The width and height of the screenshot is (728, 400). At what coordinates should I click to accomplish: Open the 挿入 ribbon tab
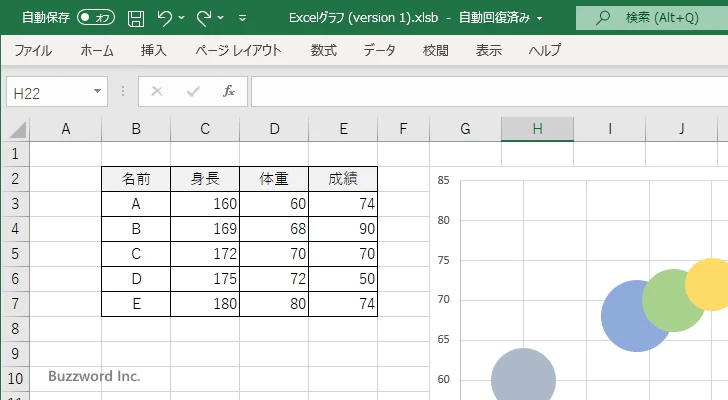click(154, 50)
